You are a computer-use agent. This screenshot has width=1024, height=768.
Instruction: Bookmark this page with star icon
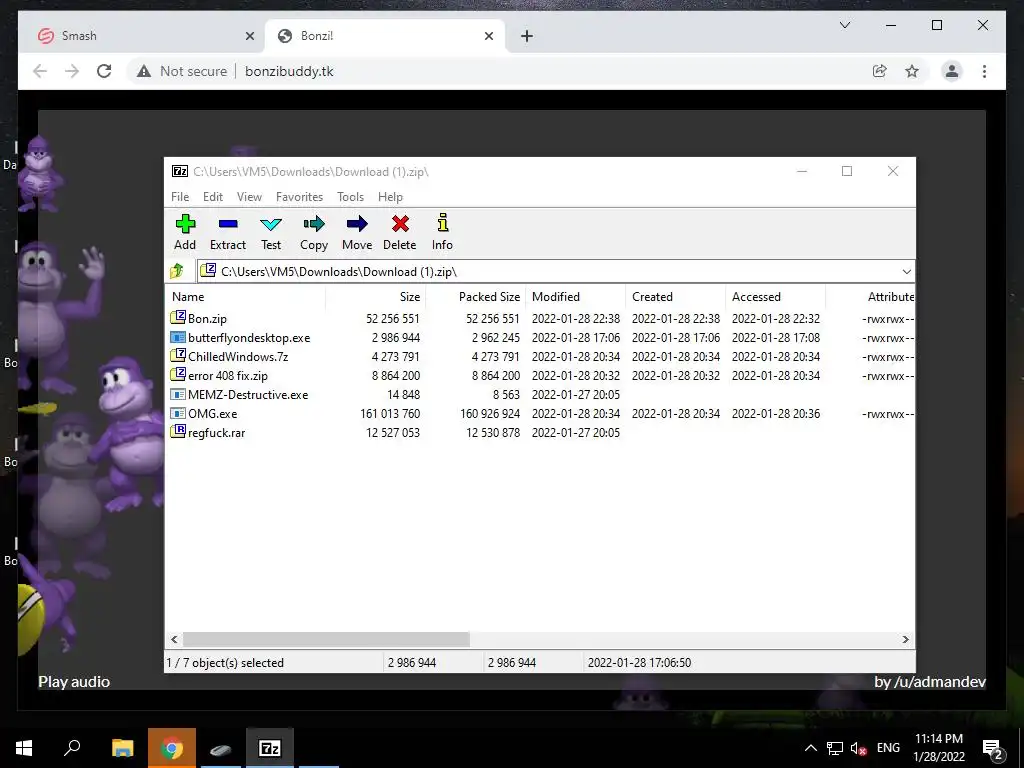912,71
